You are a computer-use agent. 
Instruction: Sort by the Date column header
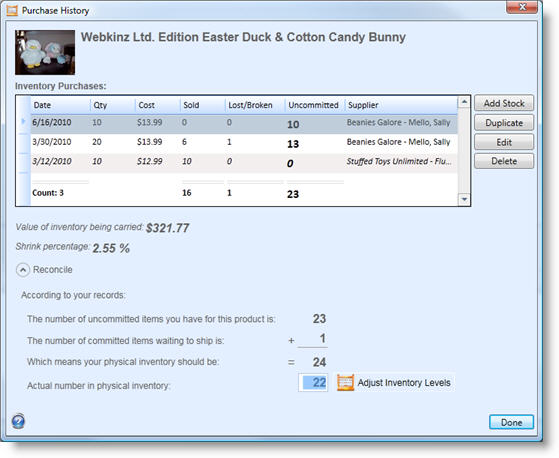click(60, 105)
